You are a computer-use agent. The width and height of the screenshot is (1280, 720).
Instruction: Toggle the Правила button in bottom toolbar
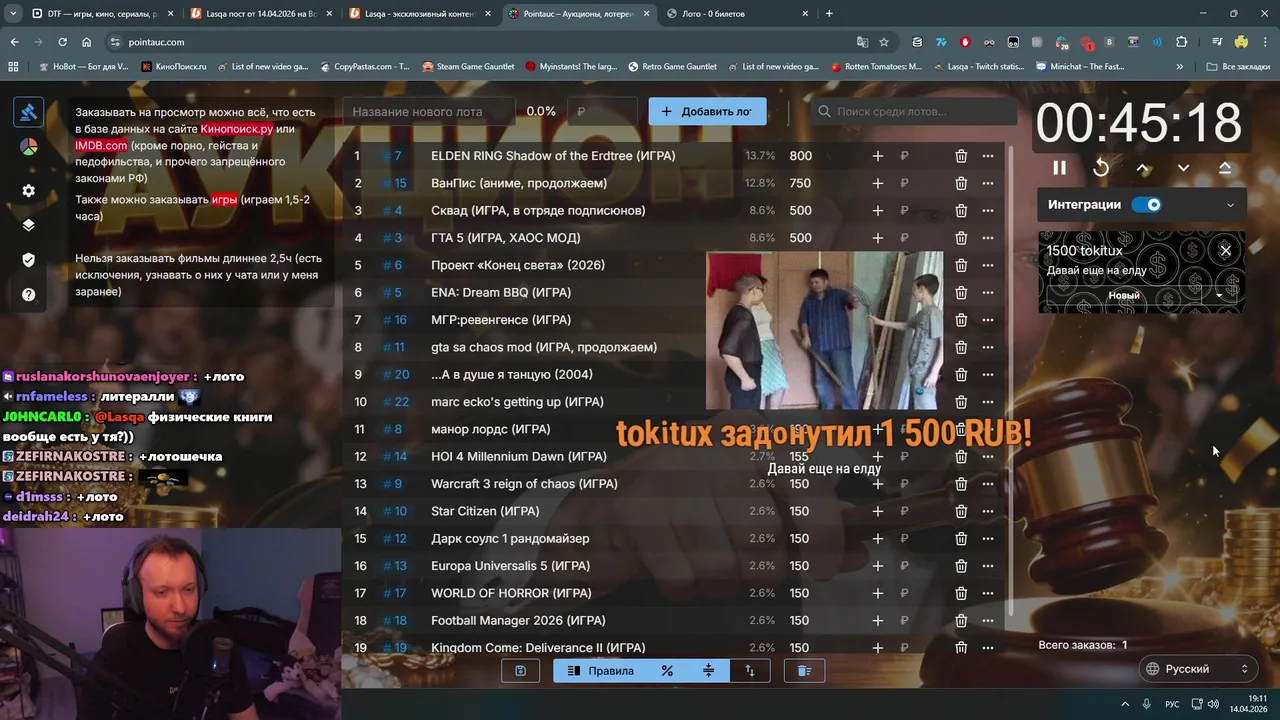601,671
